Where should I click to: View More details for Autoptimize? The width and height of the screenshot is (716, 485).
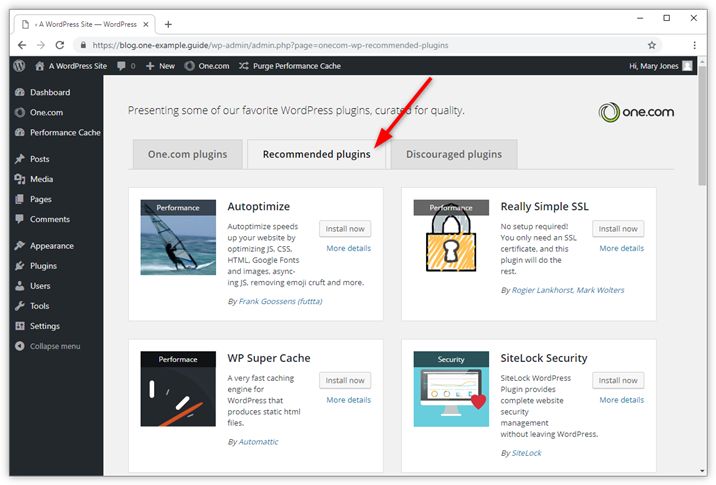pyautogui.click(x=349, y=248)
